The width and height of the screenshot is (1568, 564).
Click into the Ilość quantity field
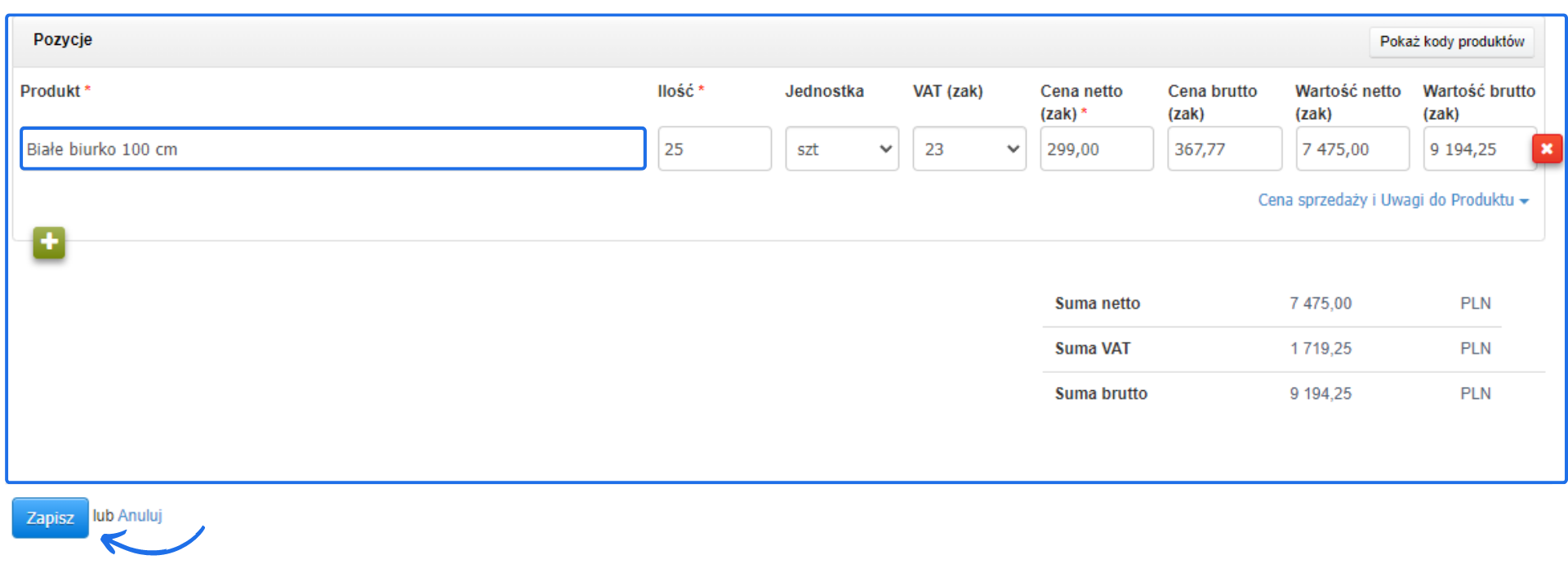715,149
